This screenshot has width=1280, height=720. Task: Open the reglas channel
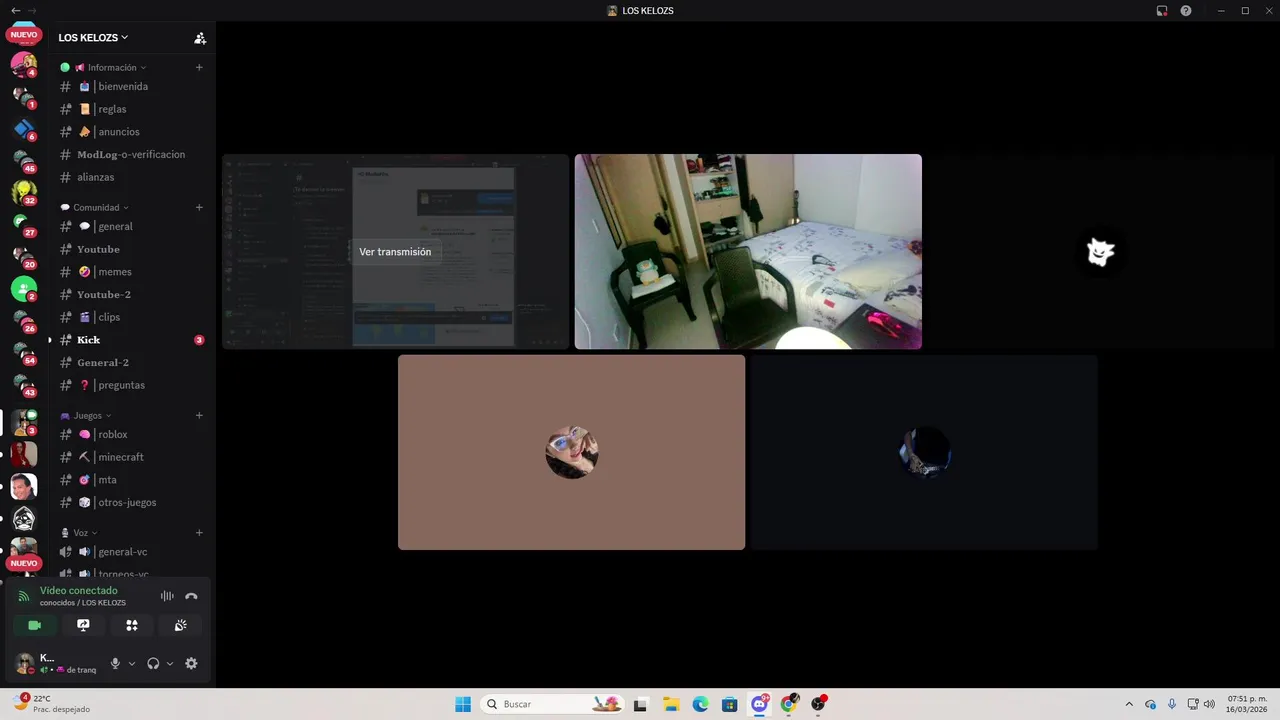coord(132,109)
